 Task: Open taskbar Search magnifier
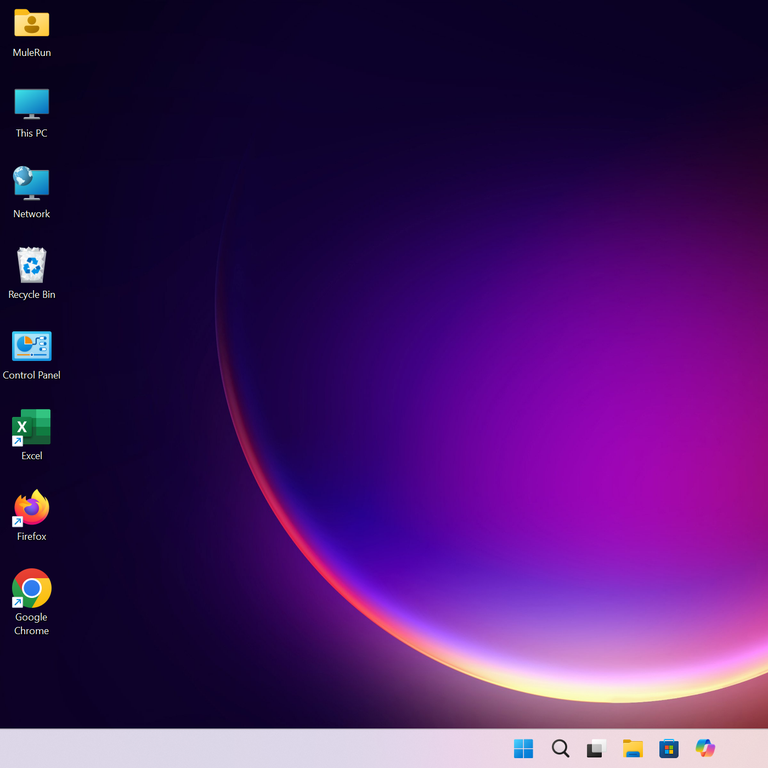point(560,749)
